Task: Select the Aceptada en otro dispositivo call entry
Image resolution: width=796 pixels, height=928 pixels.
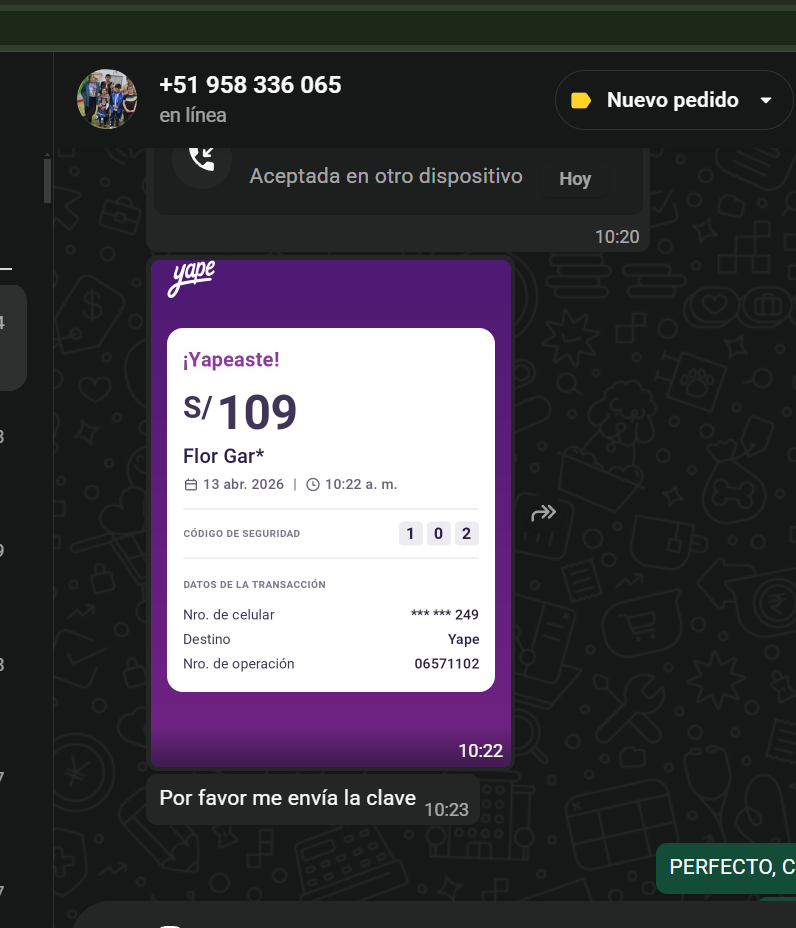Action: (x=386, y=176)
